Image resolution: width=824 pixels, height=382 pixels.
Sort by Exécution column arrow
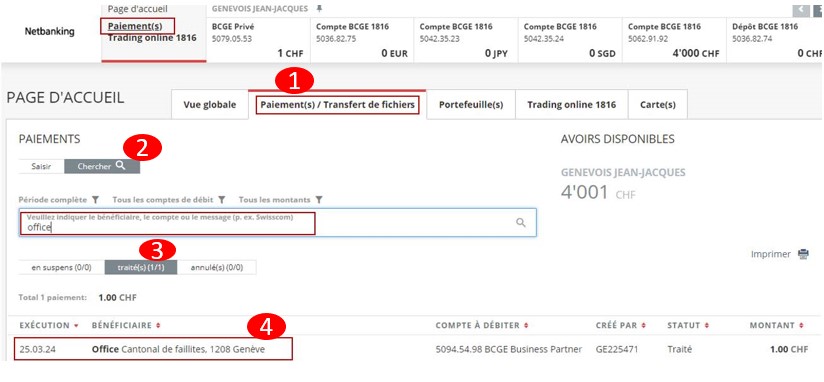tap(76, 326)
